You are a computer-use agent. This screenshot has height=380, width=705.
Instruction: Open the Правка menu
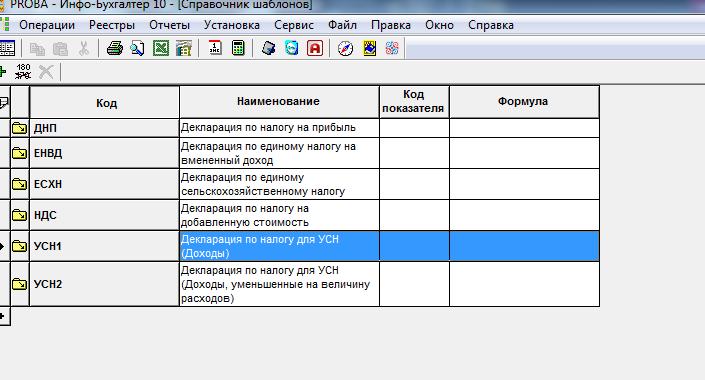pos(391,25)
